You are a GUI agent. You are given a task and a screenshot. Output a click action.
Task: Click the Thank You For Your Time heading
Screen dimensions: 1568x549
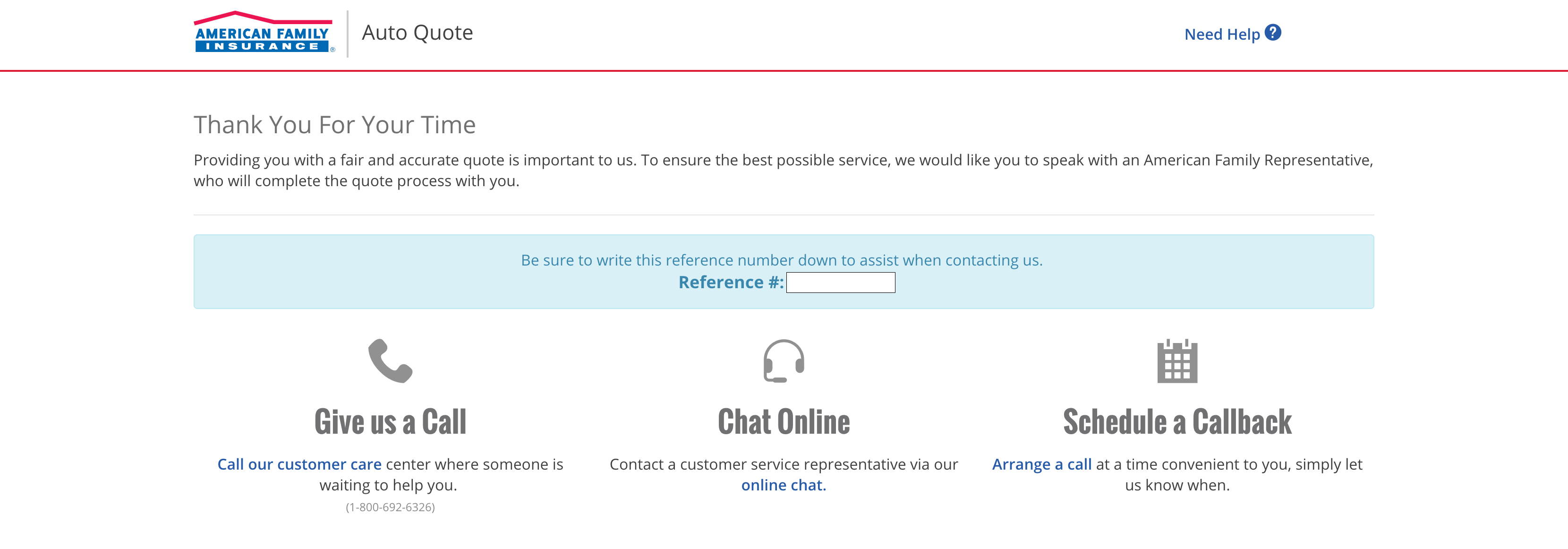pyautogui.click(x=335, y=125)
